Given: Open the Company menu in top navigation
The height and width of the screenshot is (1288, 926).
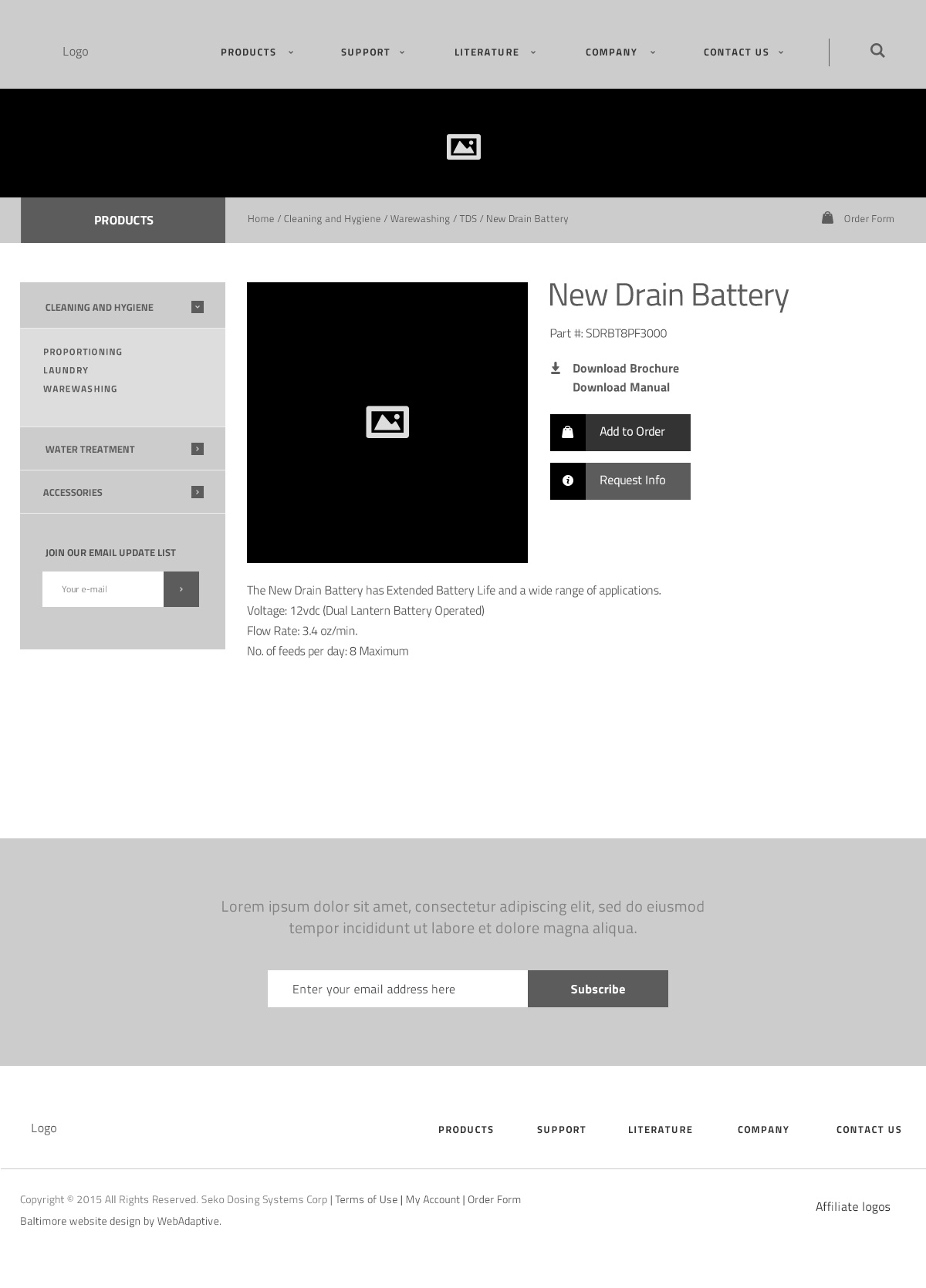Looking at the screenshot, I should tap(611, 52).
